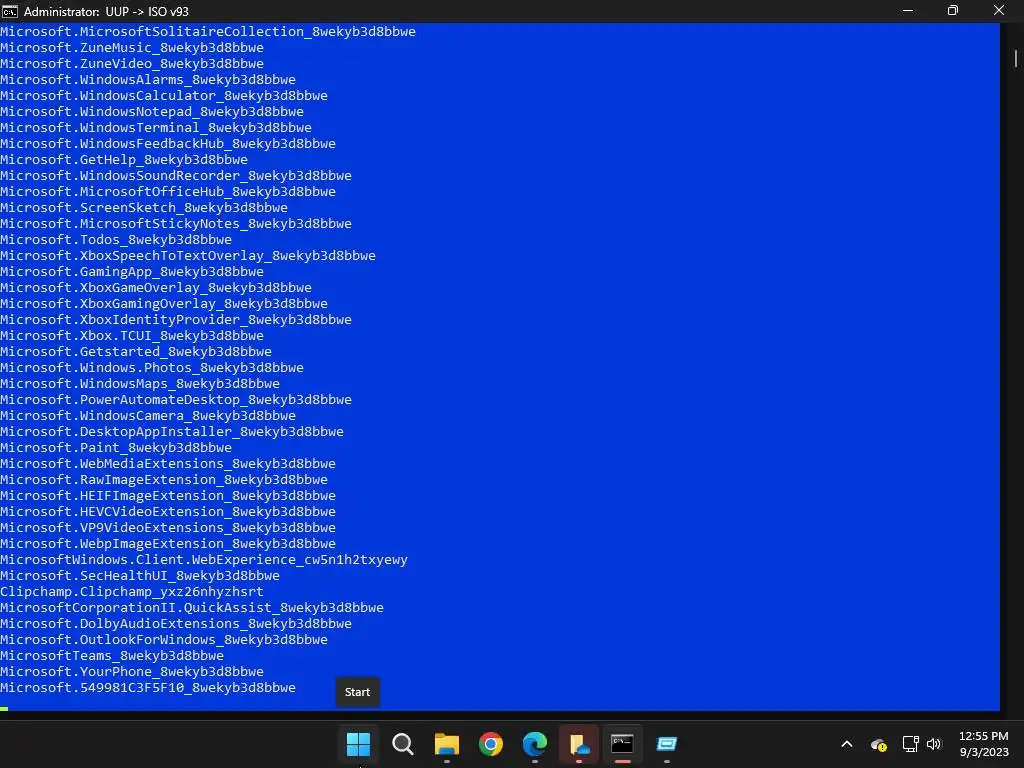Image resolution: width=1024 pixels, height=768 pixels.
Task: Launch Microsoft Edge from taskbar
Action: (x=535, y=744)
